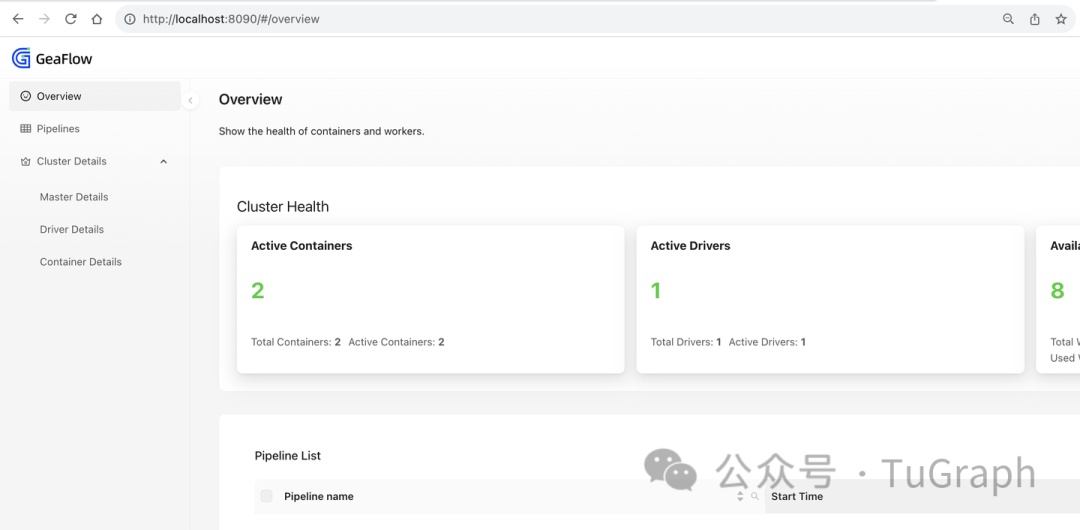Click the share page icon
Screen dimensions: 1080x530
(1035, 19)
